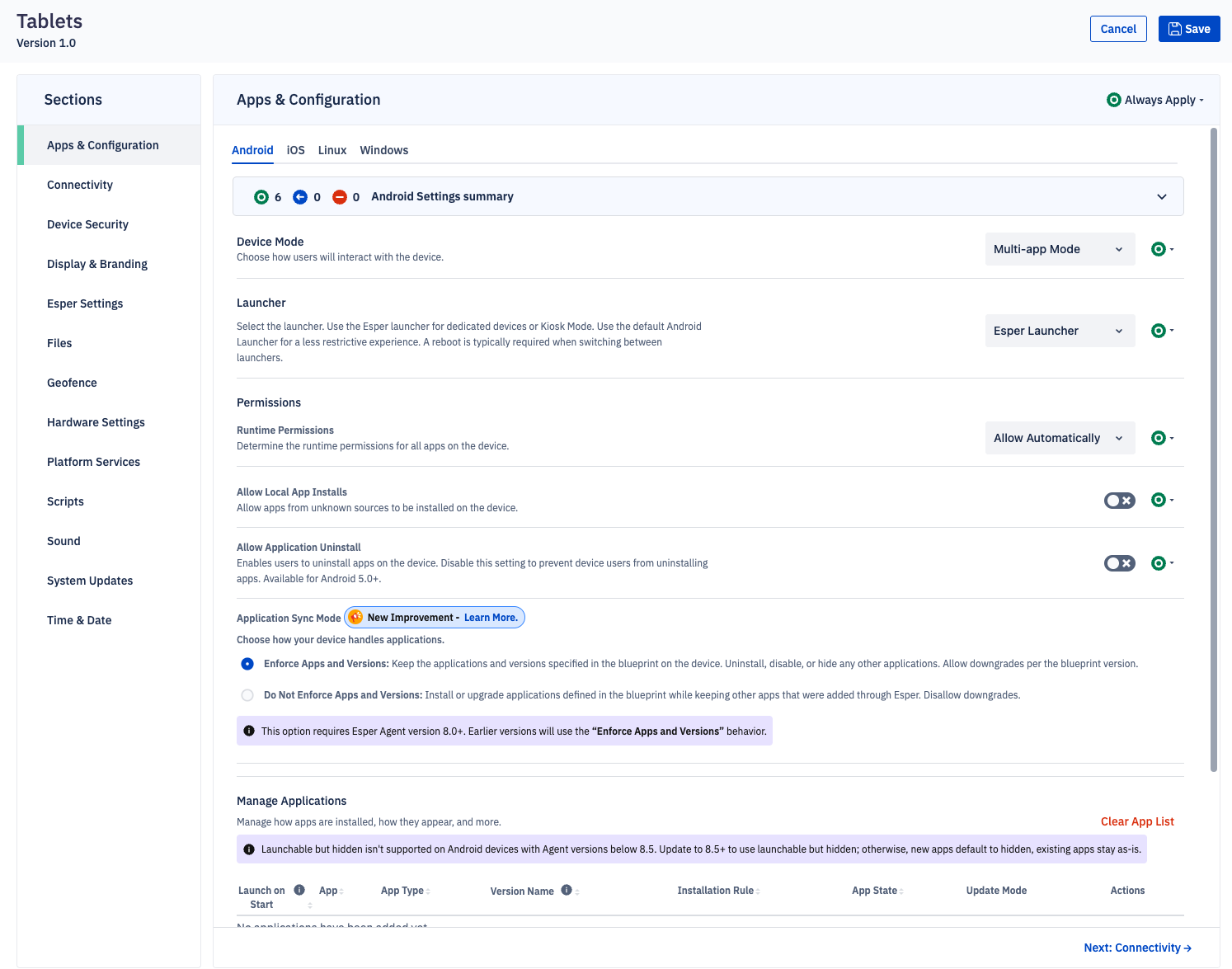Open the Device Mode dropdown showing Multi-app Mode
This screenshot has height=969, width=1232.
tap(1060, 248)
